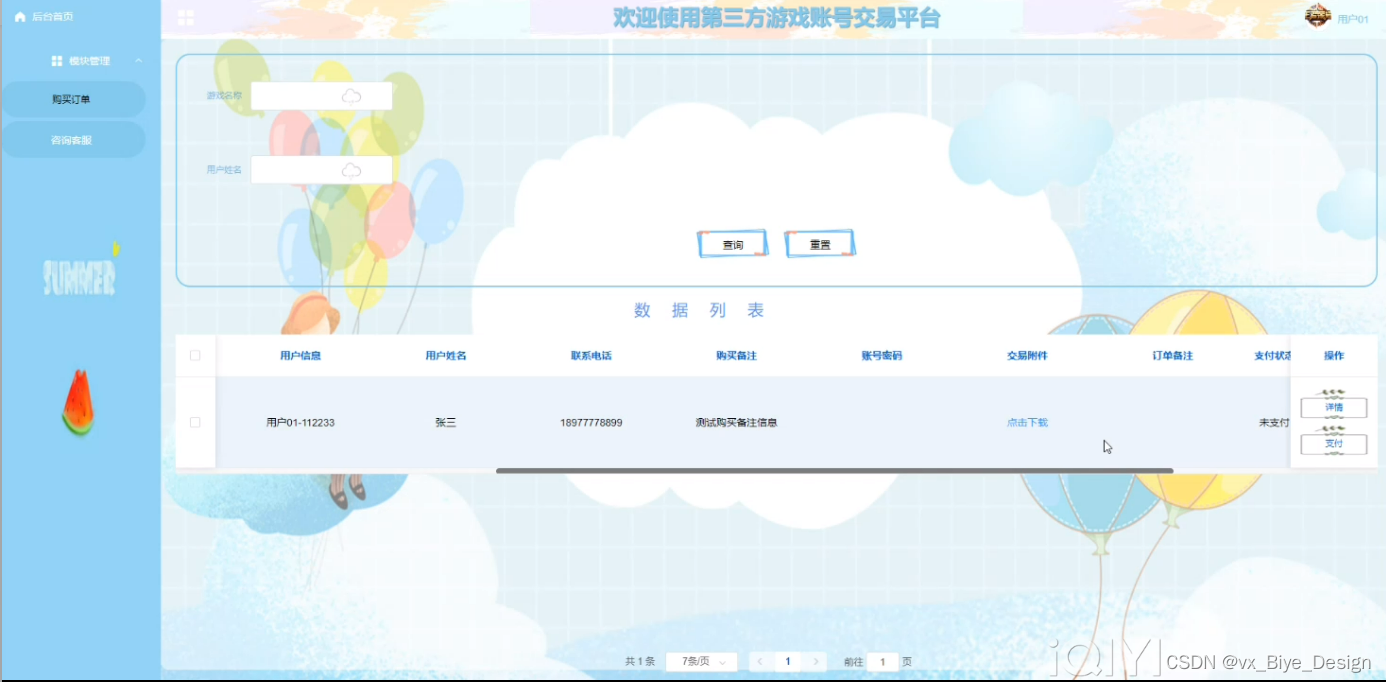Collapse the 模块管理 menu chevron

(139, 61)
